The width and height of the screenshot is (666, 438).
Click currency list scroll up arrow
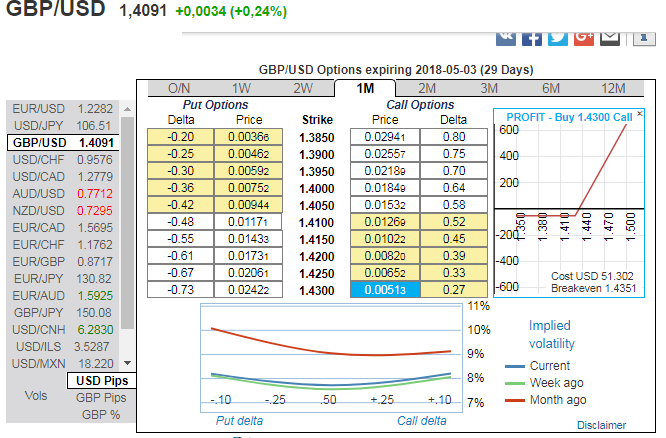coord(127,109)
